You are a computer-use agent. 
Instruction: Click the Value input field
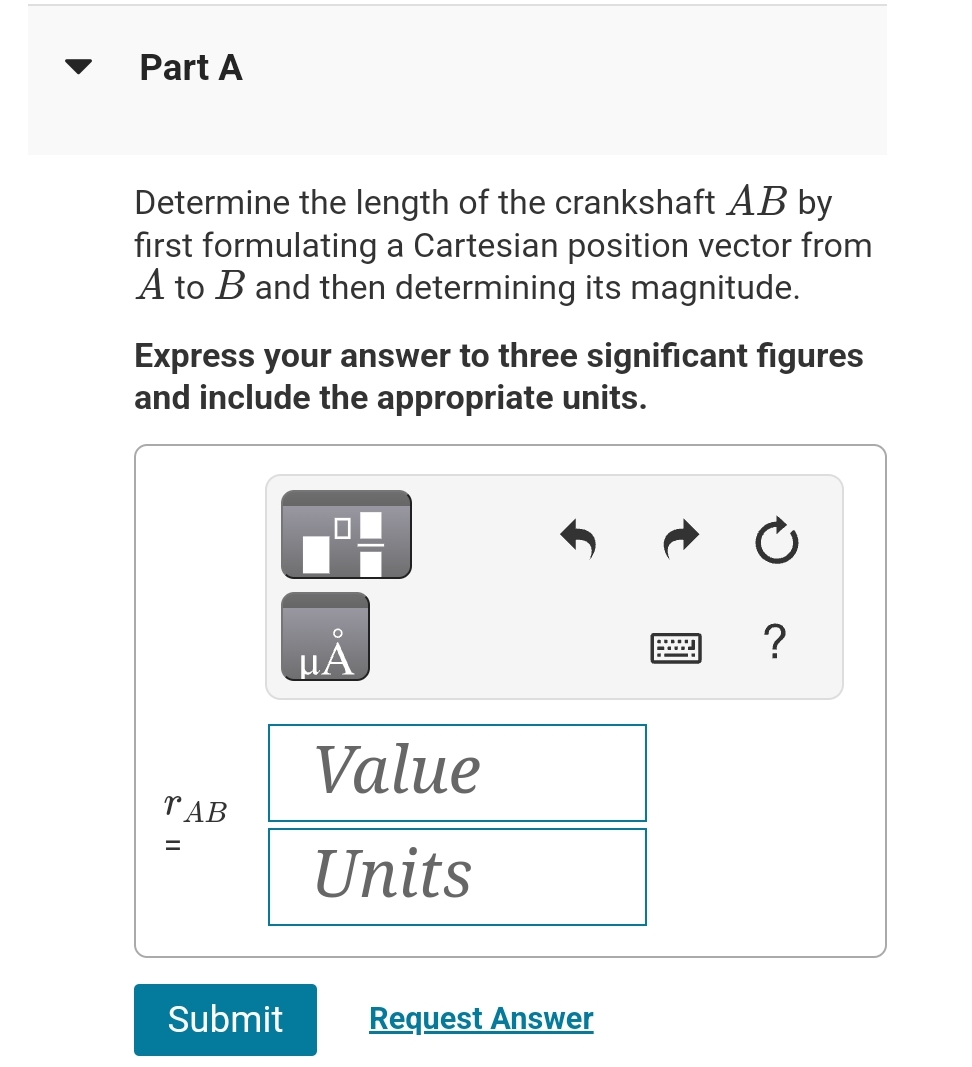[x=457, y=772]
